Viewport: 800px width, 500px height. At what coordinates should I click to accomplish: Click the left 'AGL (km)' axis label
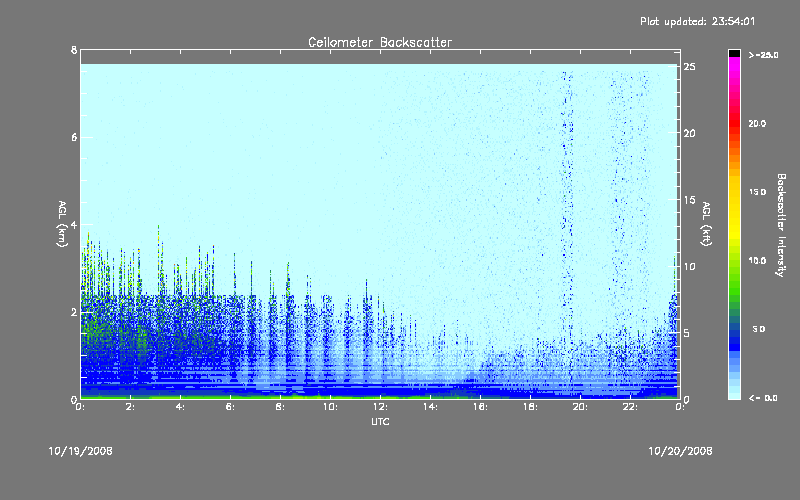[x=62, y=224]
